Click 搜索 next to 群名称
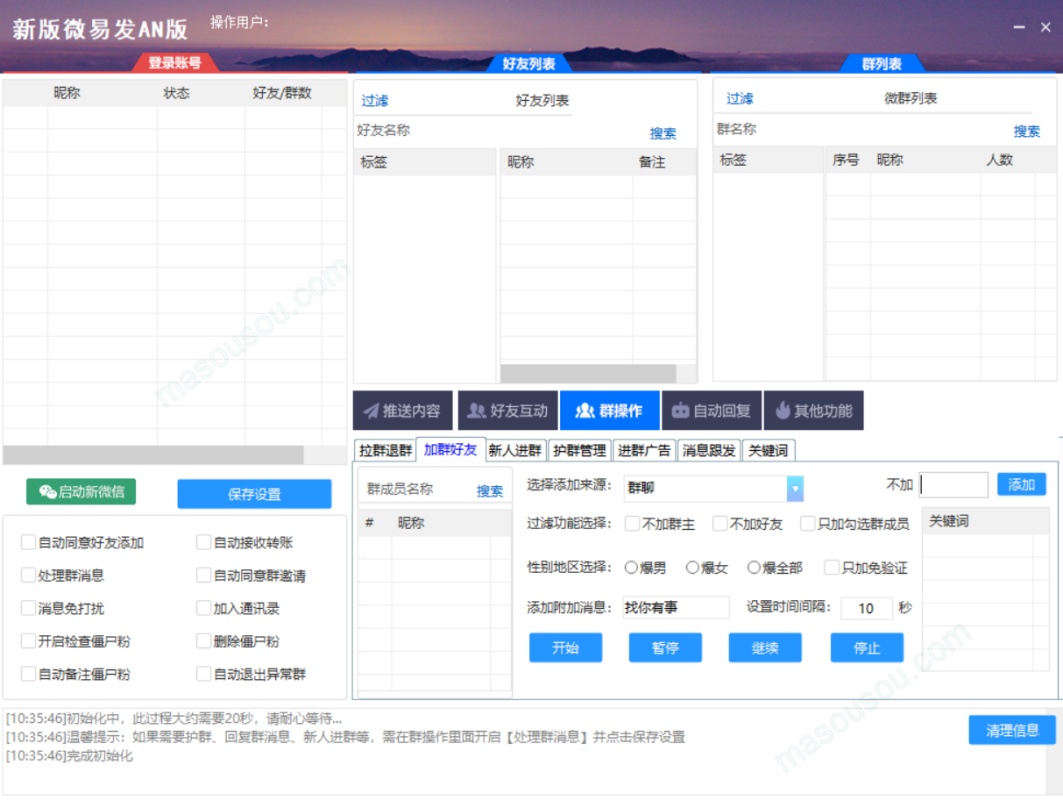The width and height of the screenshot is (1063, 800). [1026, 132]
